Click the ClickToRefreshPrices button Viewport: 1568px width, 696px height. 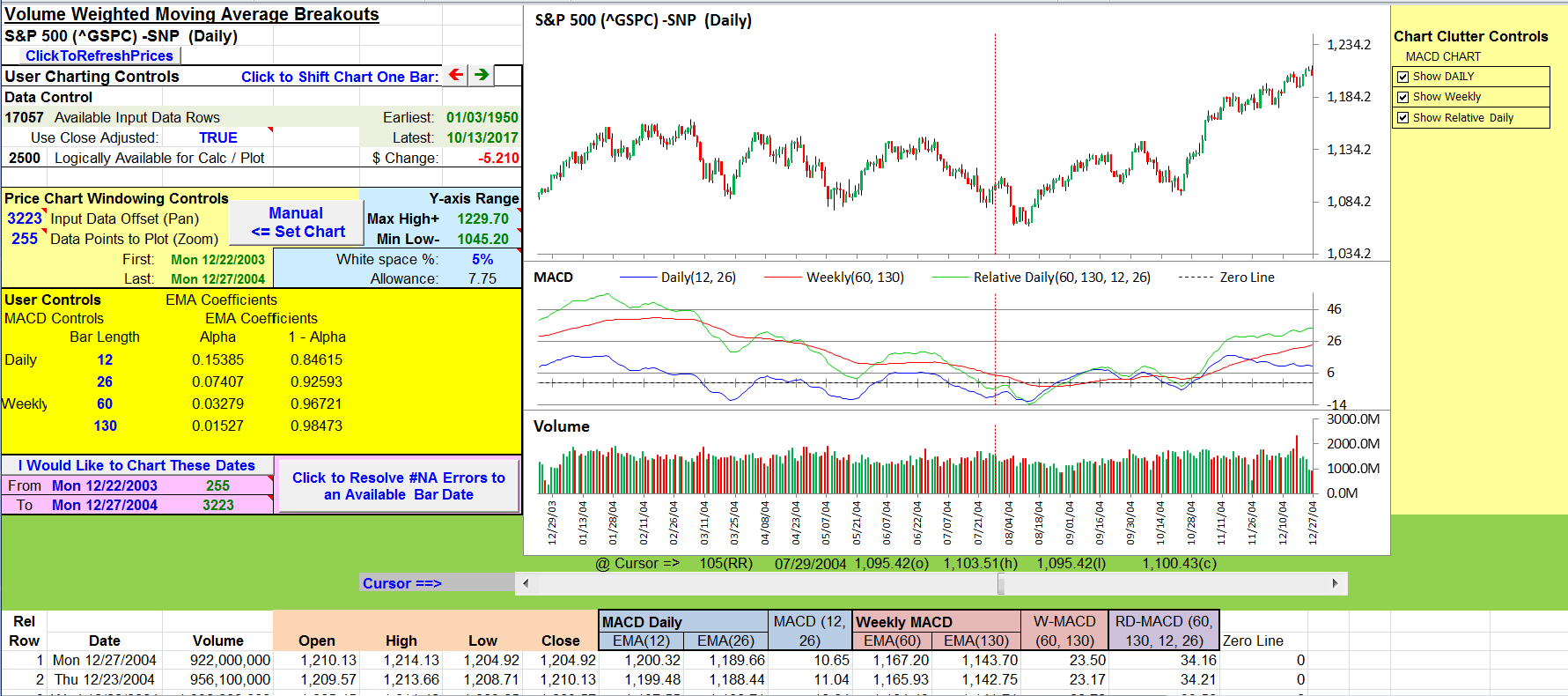pos(99,56)
